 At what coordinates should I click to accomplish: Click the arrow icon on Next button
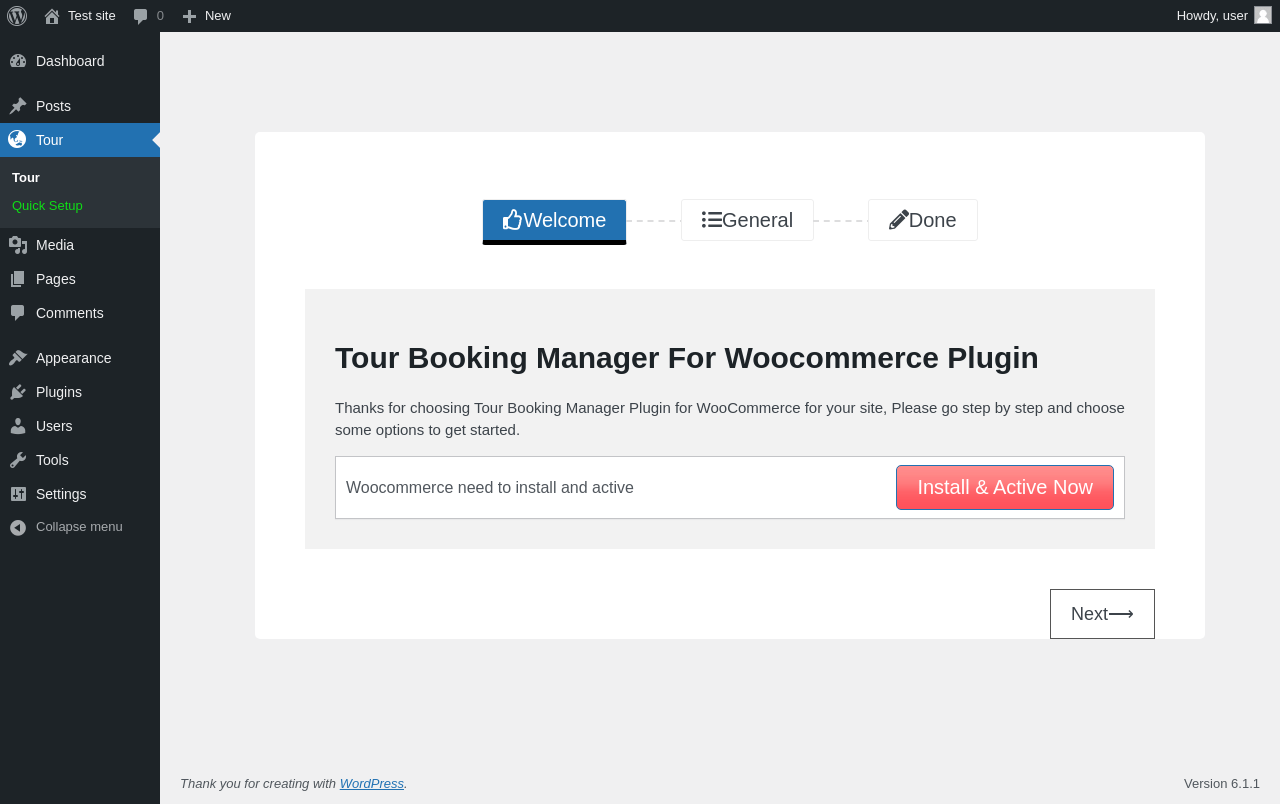(x=1121, y=614)
